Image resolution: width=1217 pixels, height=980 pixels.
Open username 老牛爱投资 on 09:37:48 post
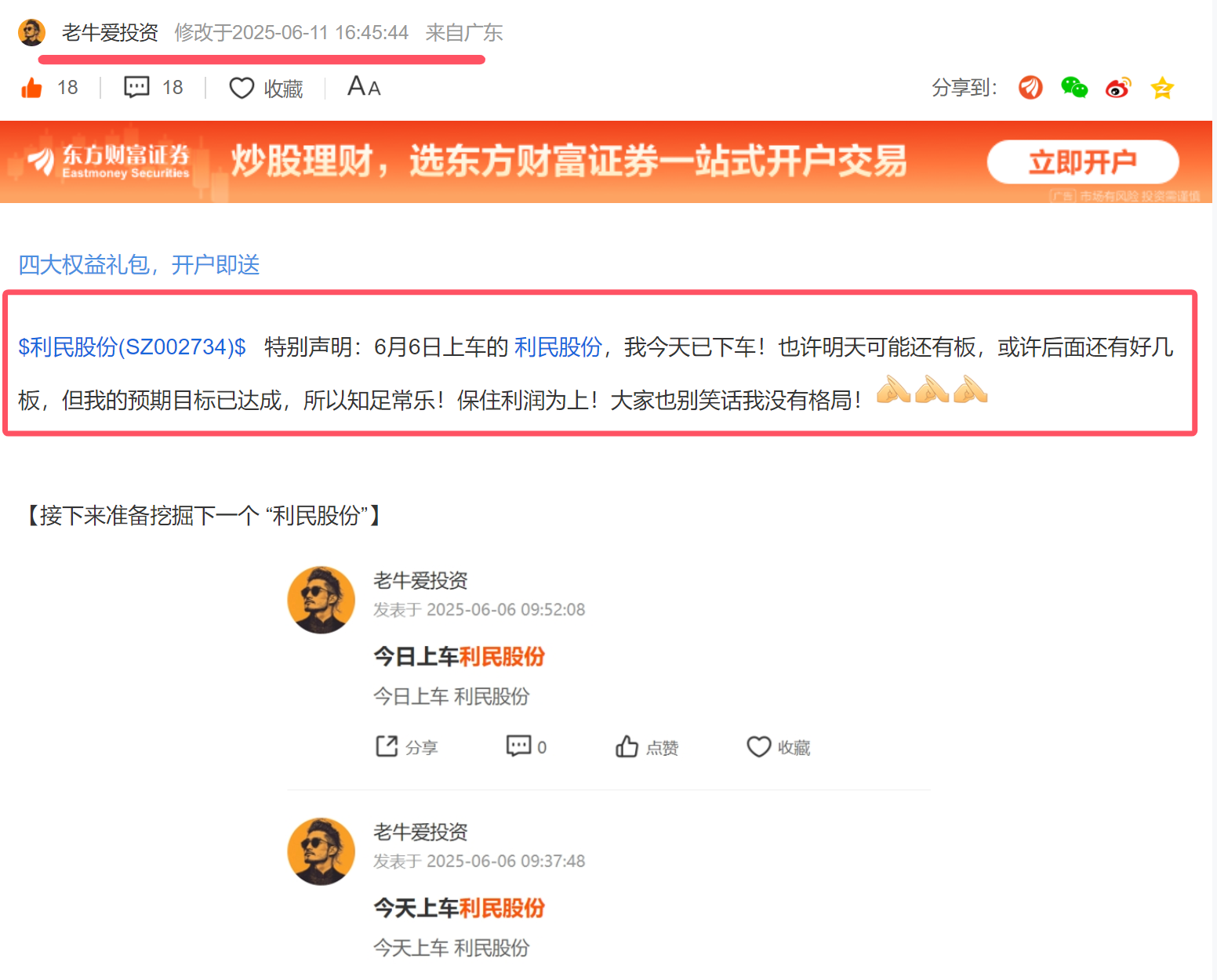click(x=420, y=832)
